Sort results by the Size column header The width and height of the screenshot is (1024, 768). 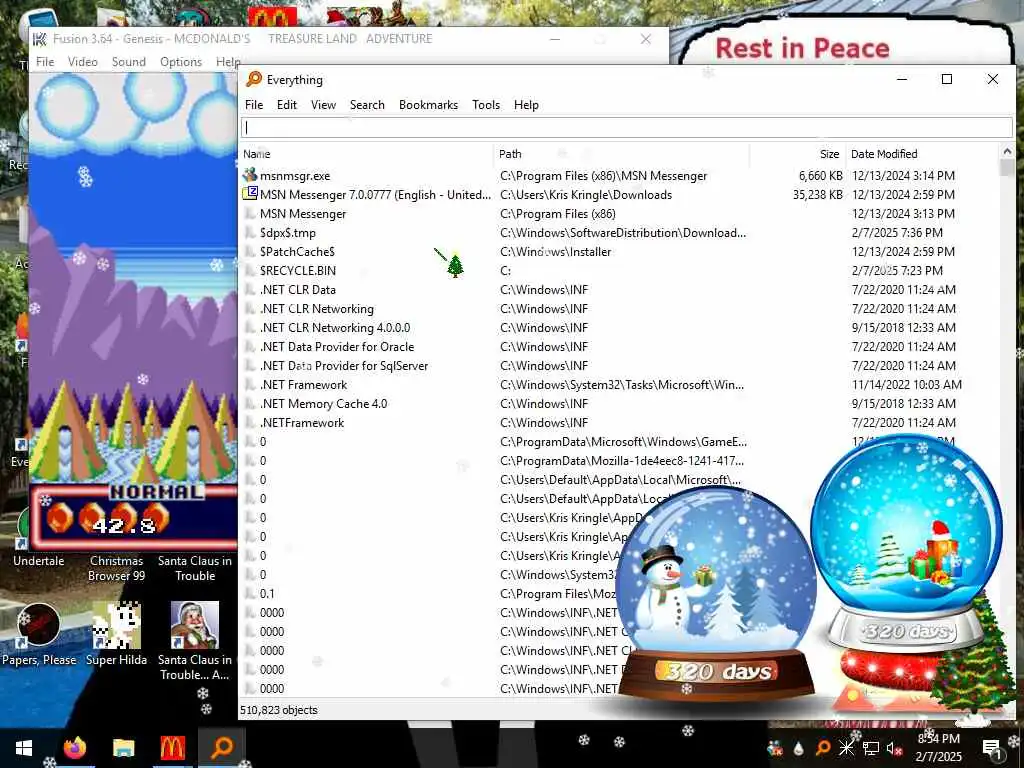click(798, 154)
